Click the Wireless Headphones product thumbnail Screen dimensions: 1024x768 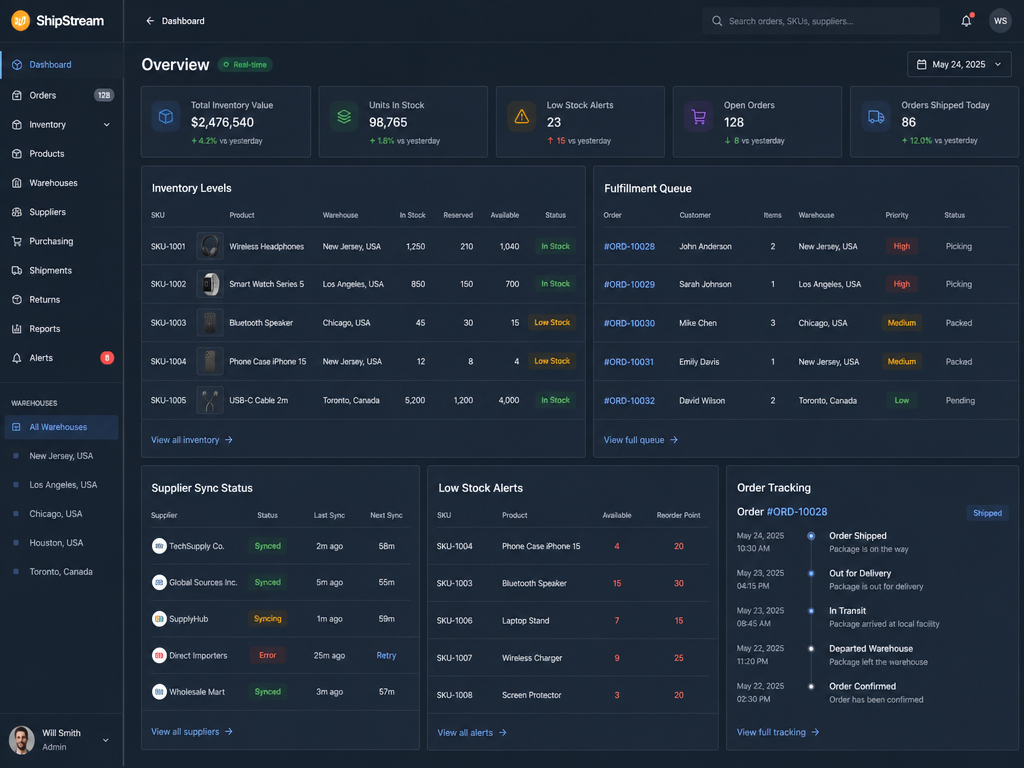coord(210,246)
